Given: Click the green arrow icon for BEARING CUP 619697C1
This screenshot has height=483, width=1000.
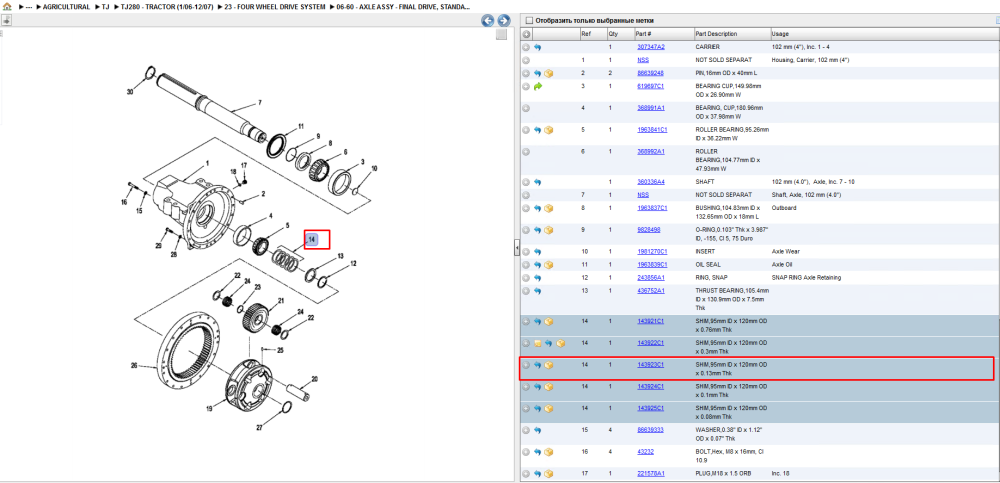Looking at the screenshot, I should coord(538,86).
